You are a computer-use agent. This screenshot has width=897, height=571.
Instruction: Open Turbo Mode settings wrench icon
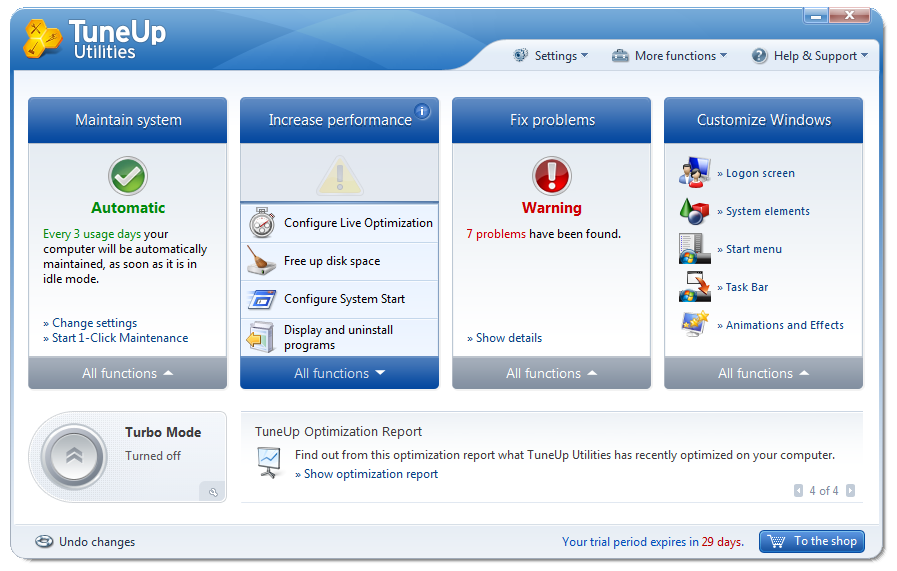213,492
